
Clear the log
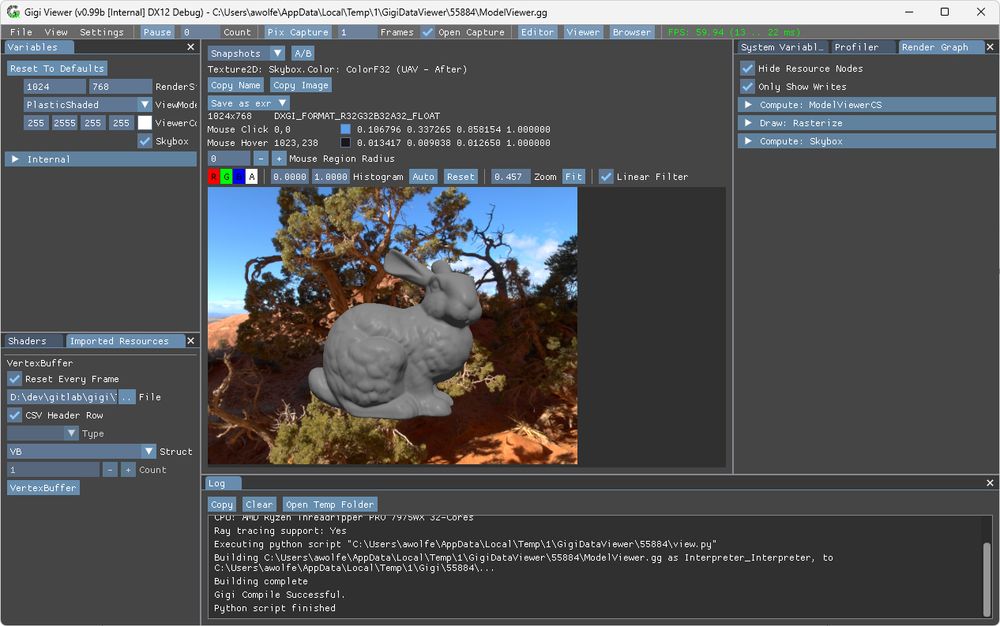[259, 504]
